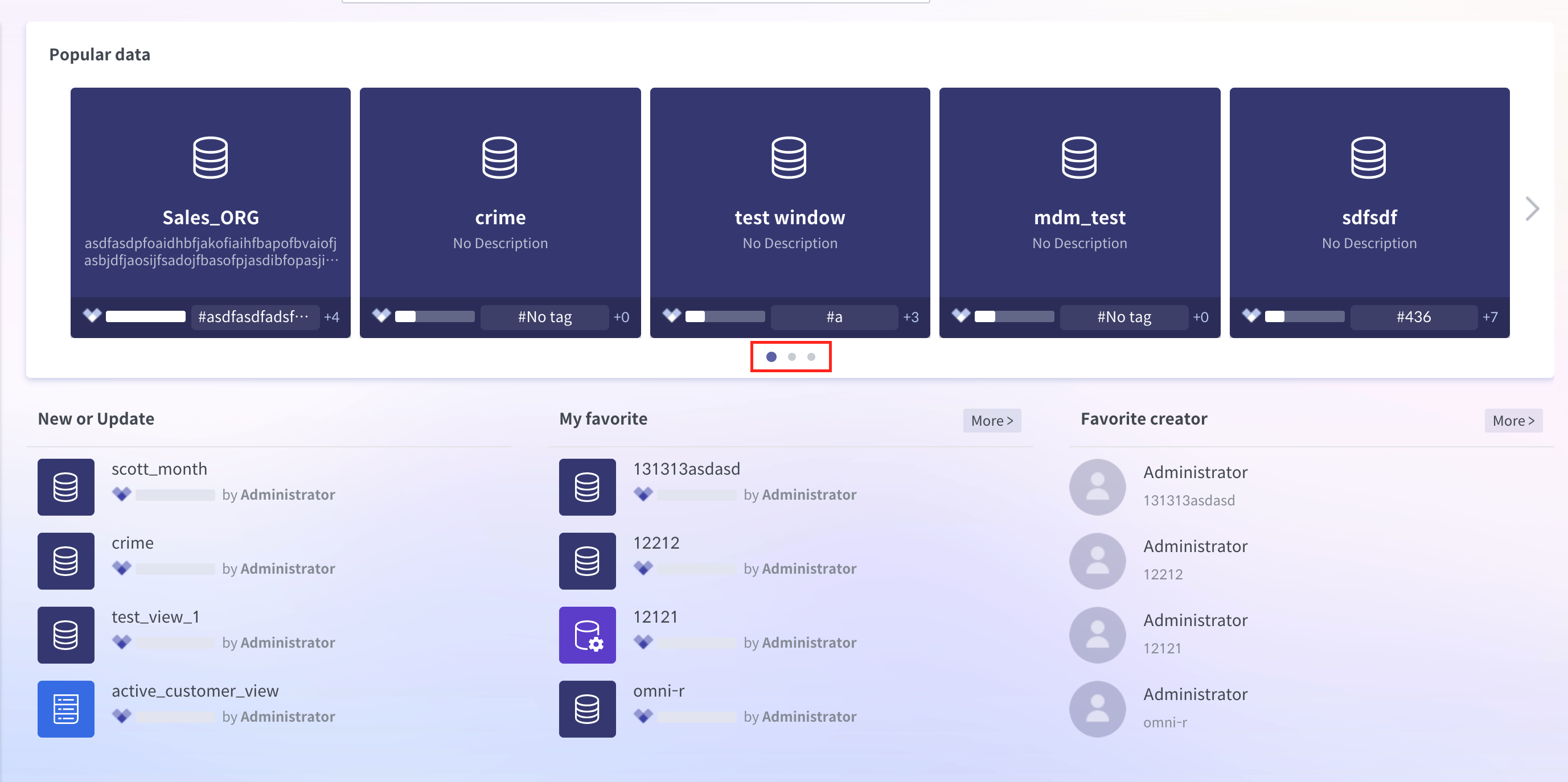Open the scott_month dataset icon

point(65,487)
